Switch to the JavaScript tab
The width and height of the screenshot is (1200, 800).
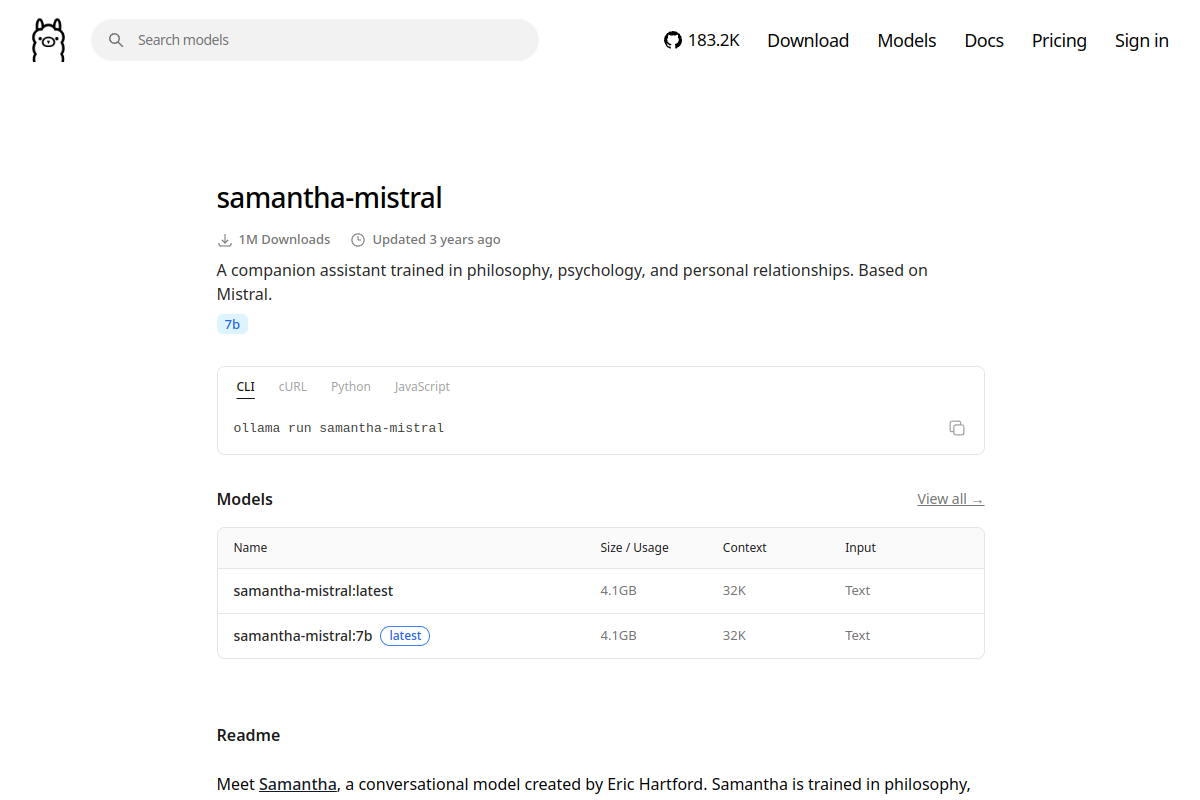pos(422,387)
